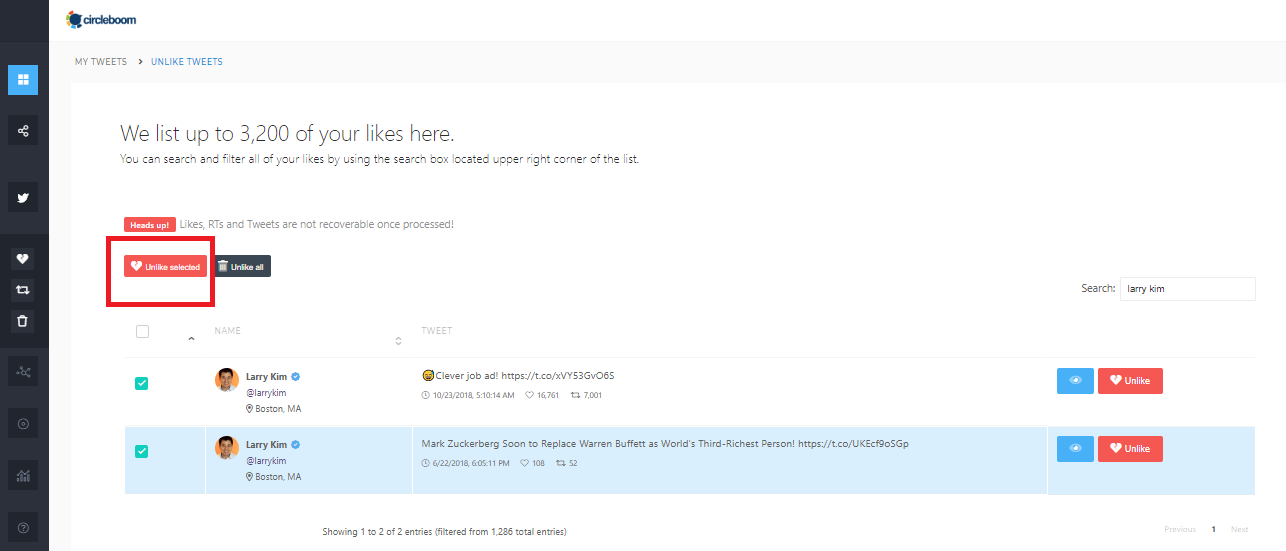The image size is (1286, 551).
Task: Open the network graph icon in sidebar
Action: (x=23, y=372)
